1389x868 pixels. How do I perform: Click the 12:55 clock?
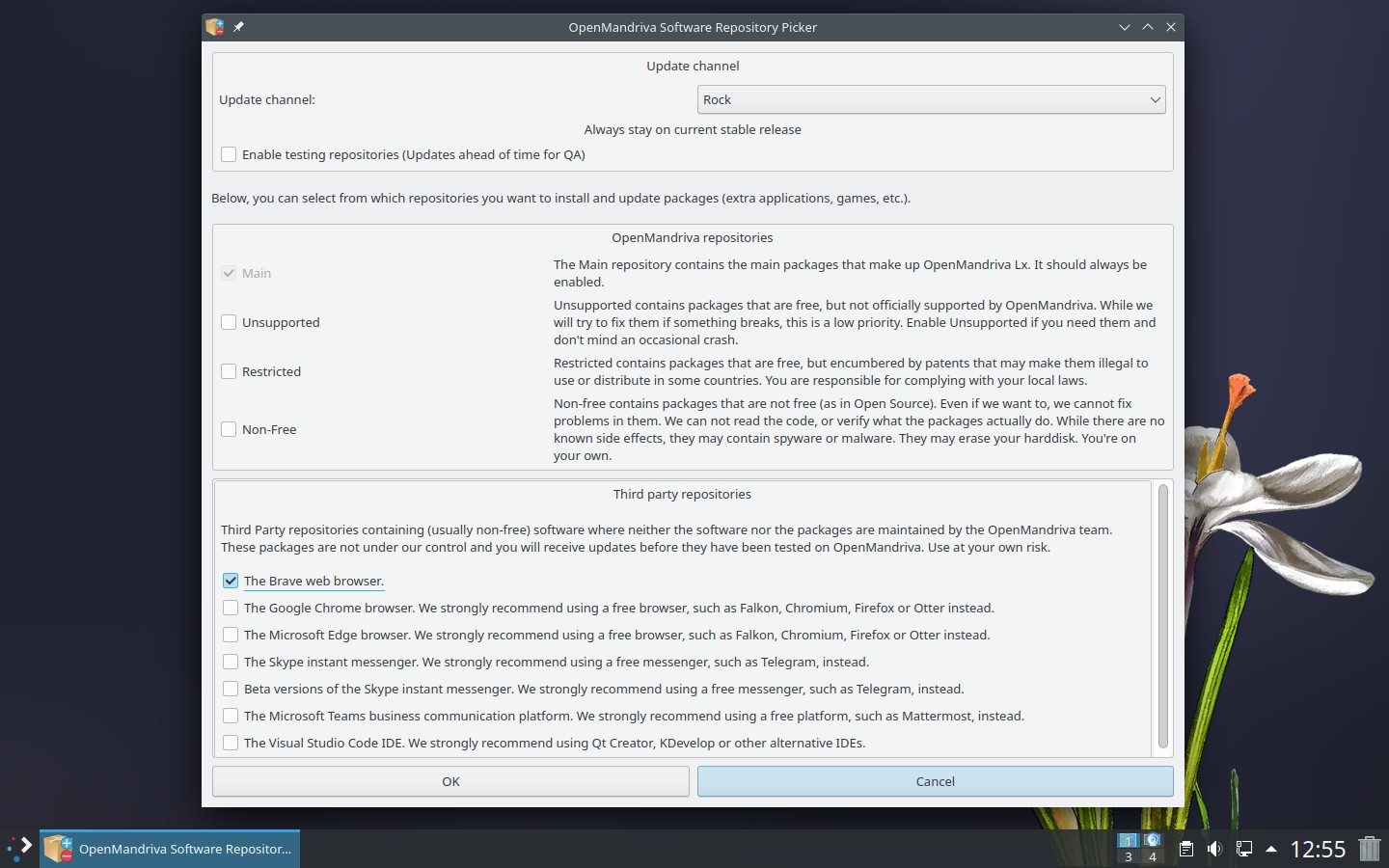1318,849
